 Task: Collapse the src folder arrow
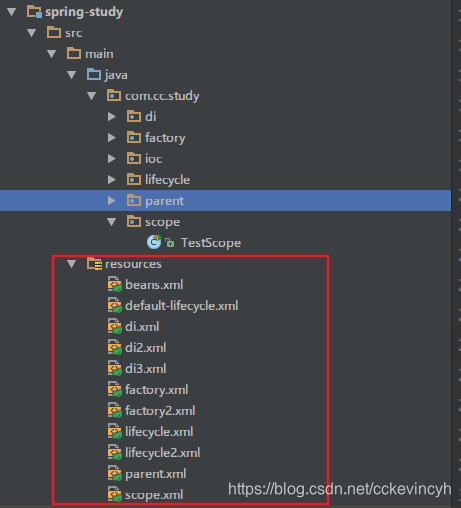[32, 33]
